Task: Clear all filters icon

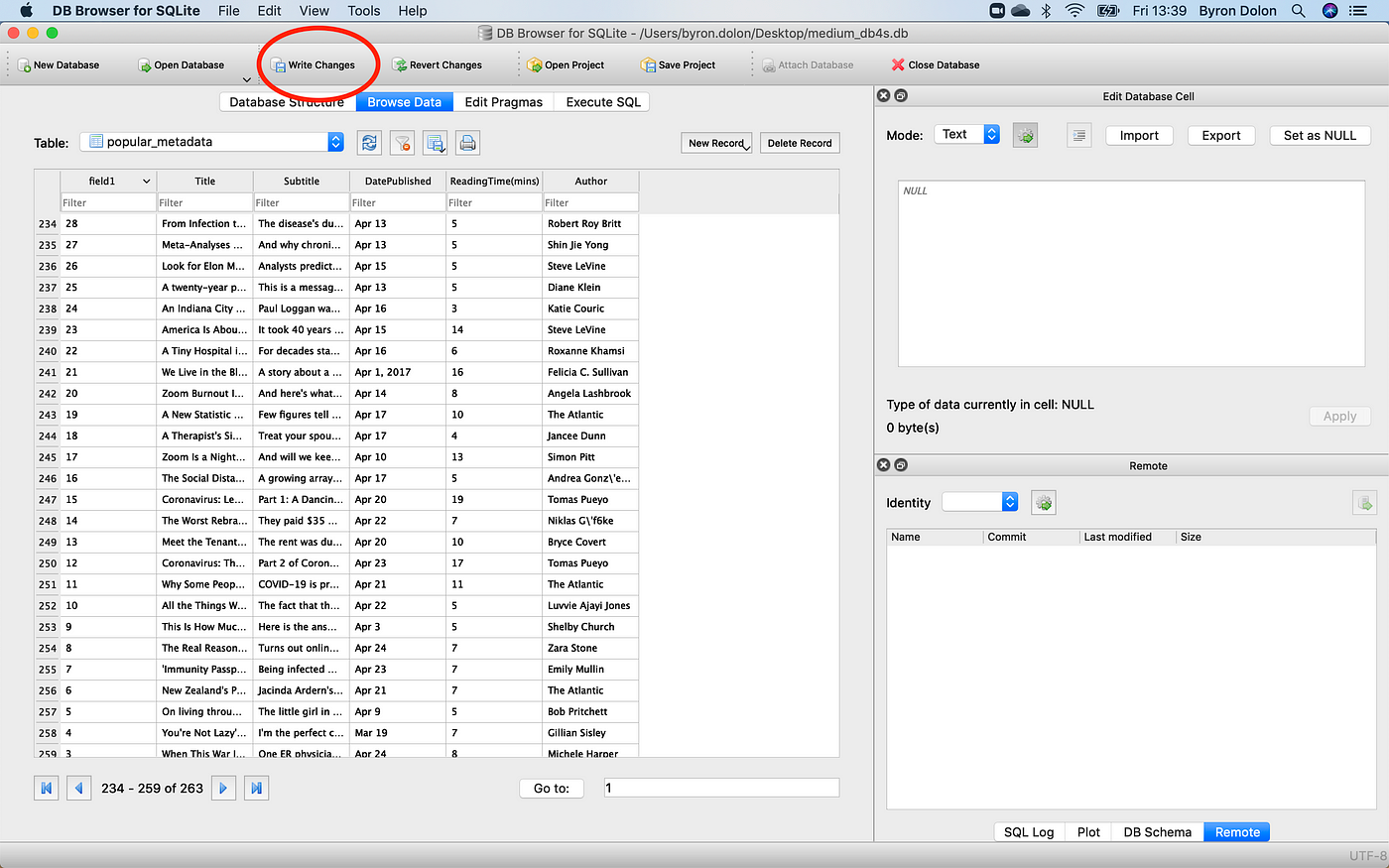Action: (402, 143)
